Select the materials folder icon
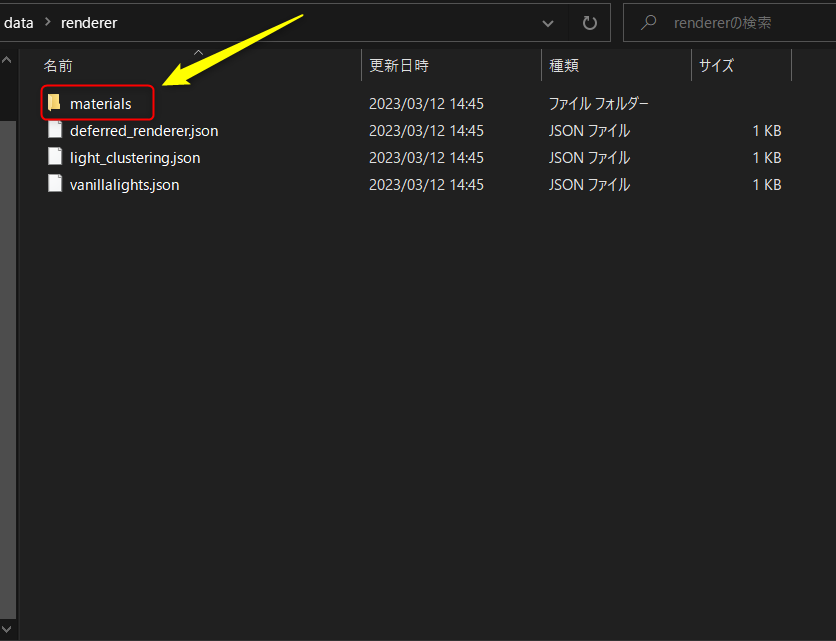 pos(54,103)
